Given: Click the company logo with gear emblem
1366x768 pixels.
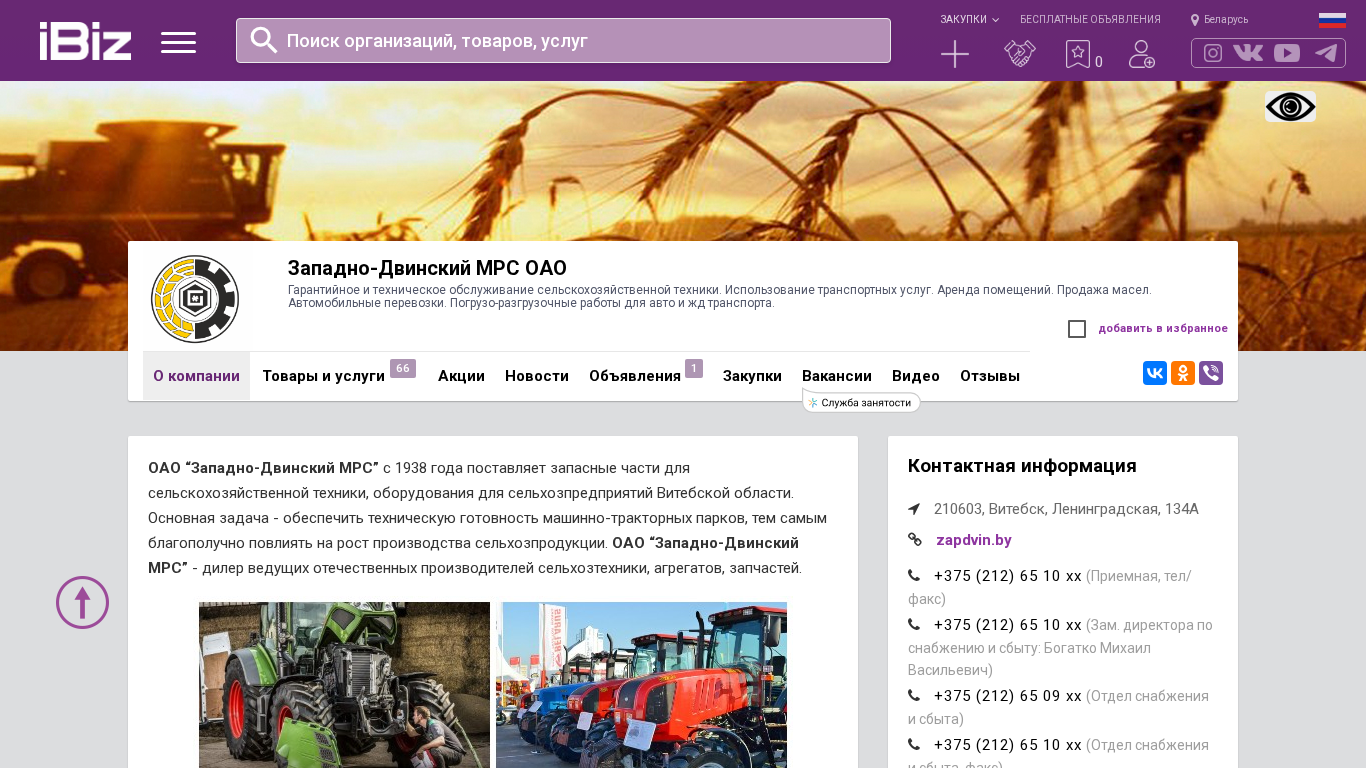Looking at the screenshot, I should click(x=195, y=298).
